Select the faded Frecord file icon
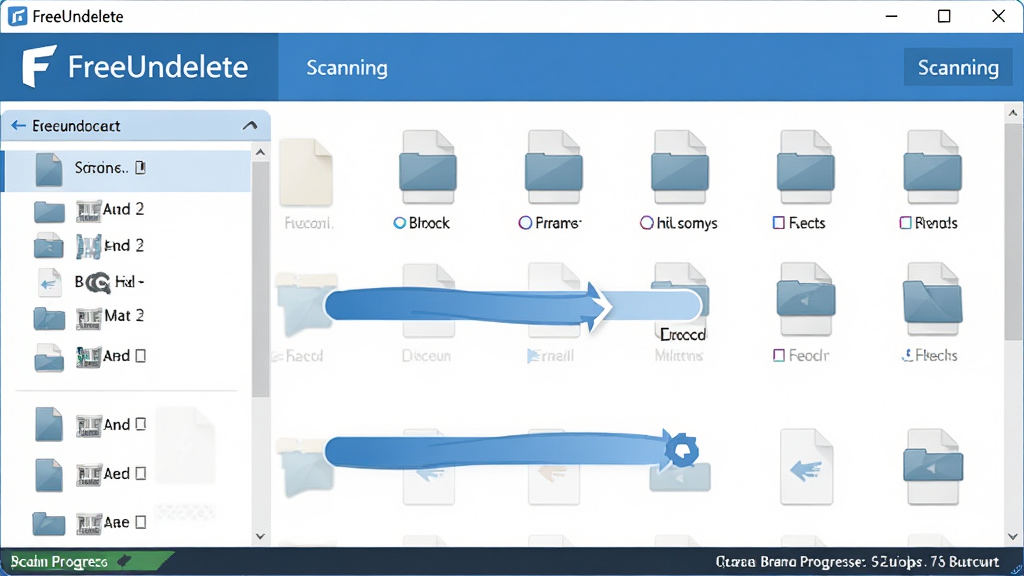This screenshot has height=576, width=1024. point(306,172)
